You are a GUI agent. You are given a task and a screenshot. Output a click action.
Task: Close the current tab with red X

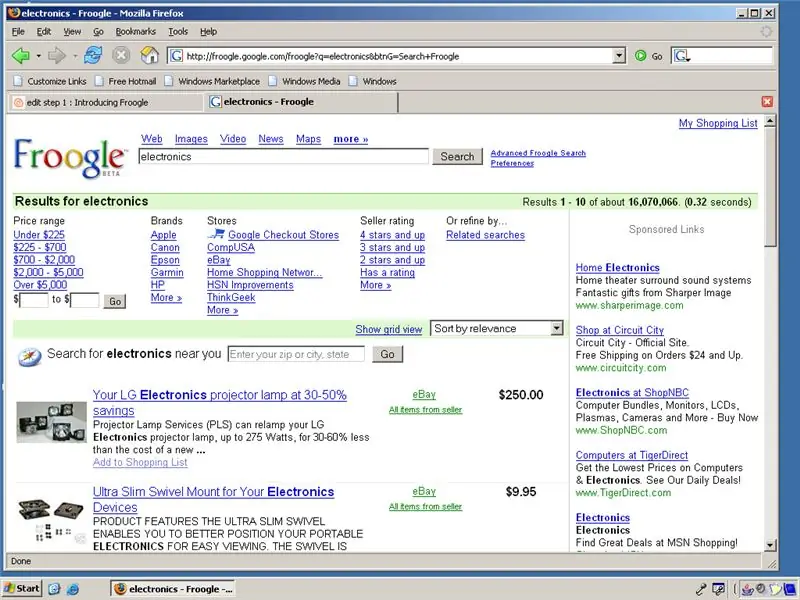tap(767, 102)
